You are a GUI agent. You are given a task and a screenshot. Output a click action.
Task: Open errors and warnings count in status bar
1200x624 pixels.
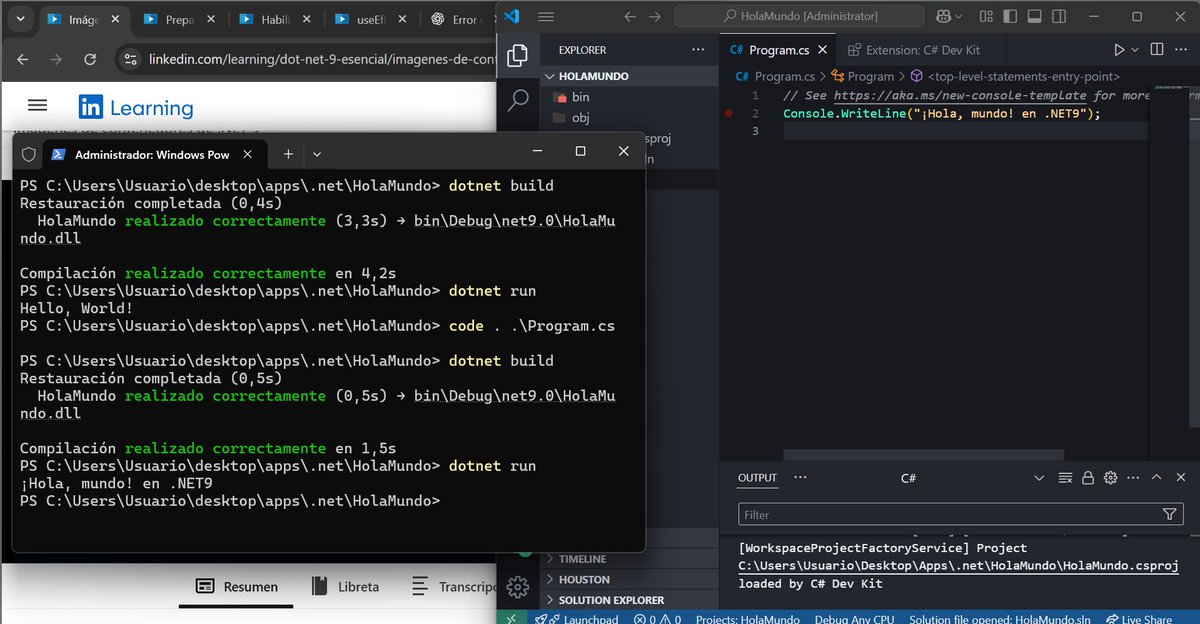[658, 619]
